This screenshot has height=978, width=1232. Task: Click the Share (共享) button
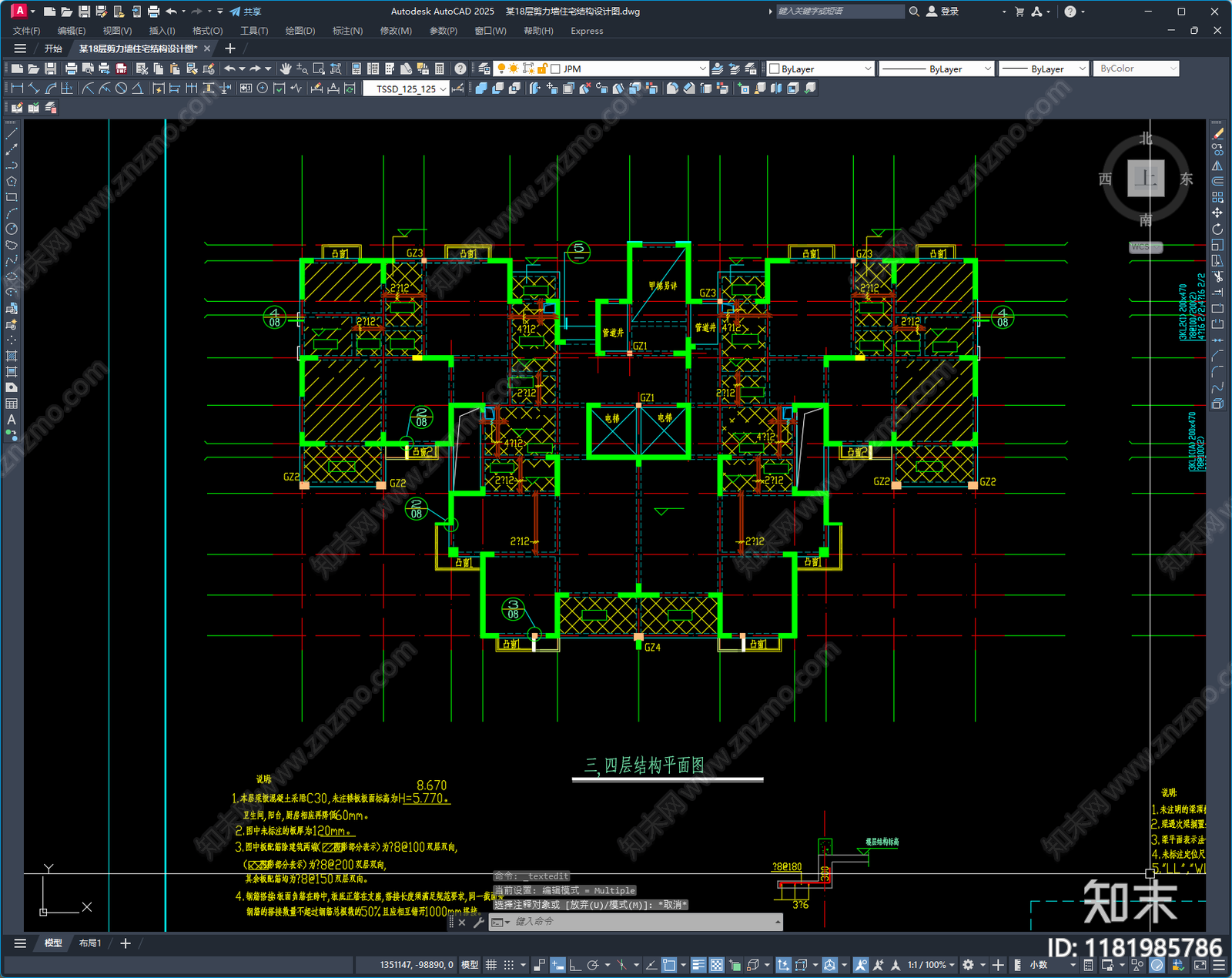(246, 12)
